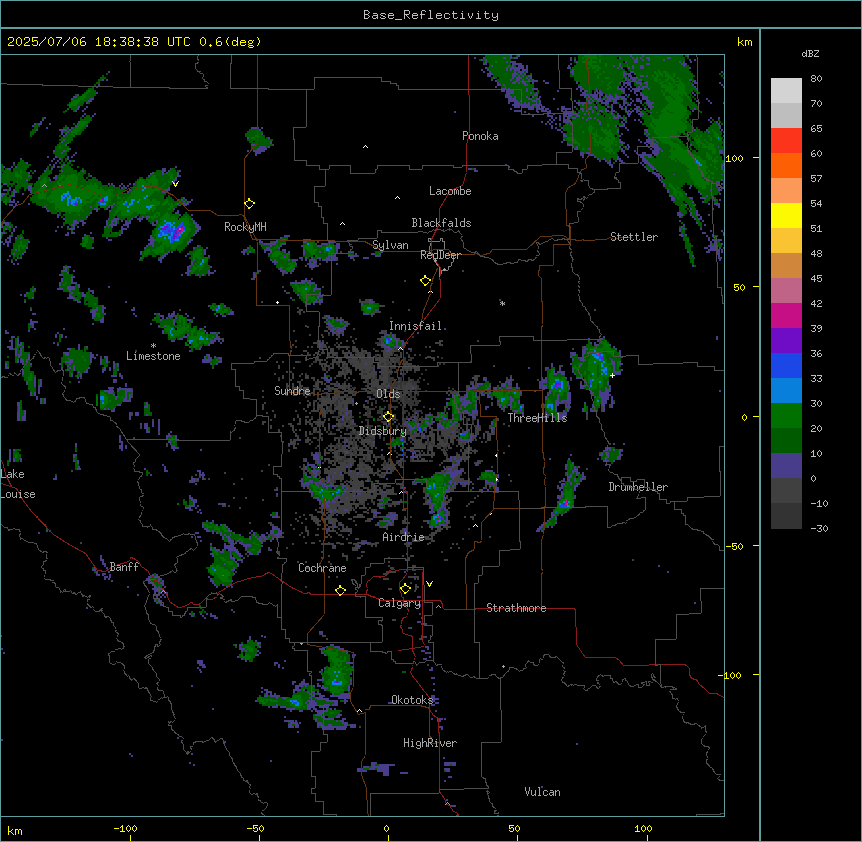Click the Airdrie city label

pyautogui.click(x=404, y=537)
